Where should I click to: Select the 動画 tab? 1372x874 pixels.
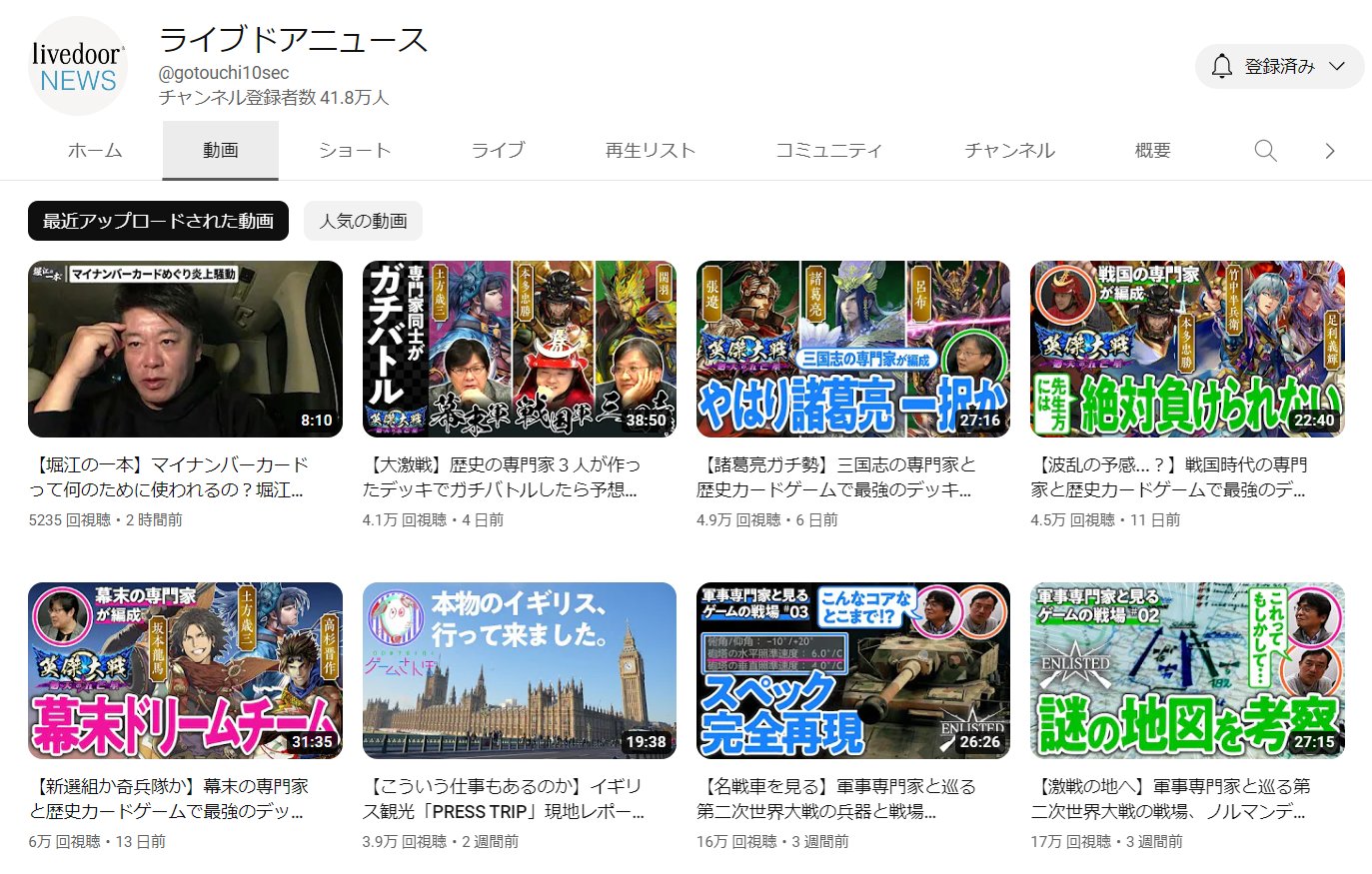(221, 151)
